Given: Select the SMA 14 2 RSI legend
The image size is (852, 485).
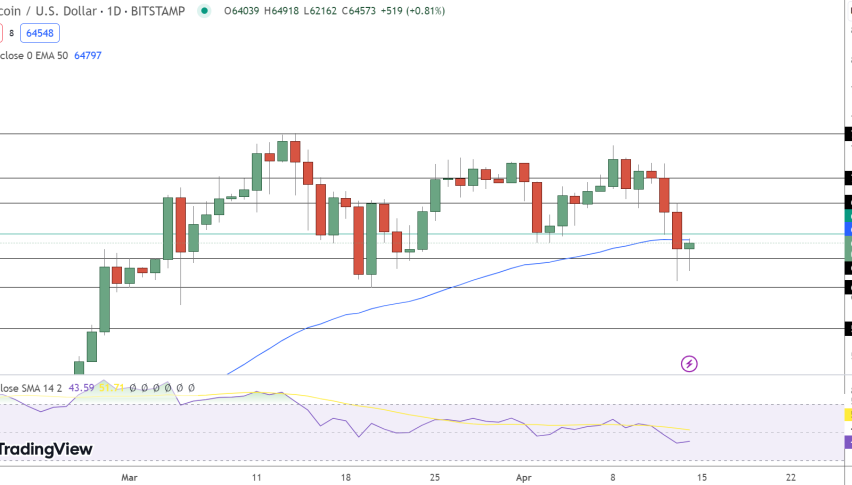Looking at the screenshot, I should (31, 388).
